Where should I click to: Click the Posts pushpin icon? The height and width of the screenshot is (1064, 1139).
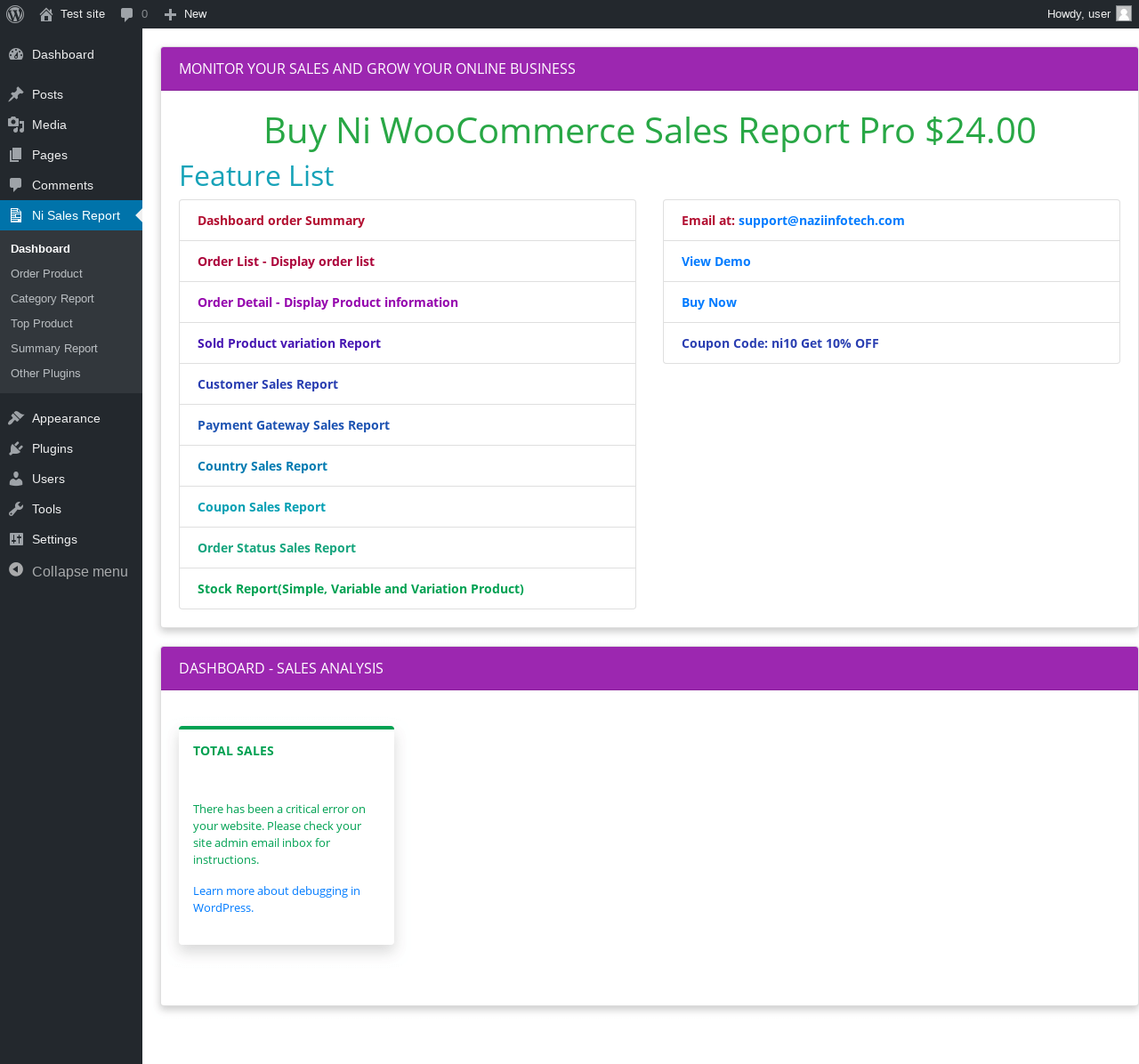pyautogui.click(x=16, y=94)
